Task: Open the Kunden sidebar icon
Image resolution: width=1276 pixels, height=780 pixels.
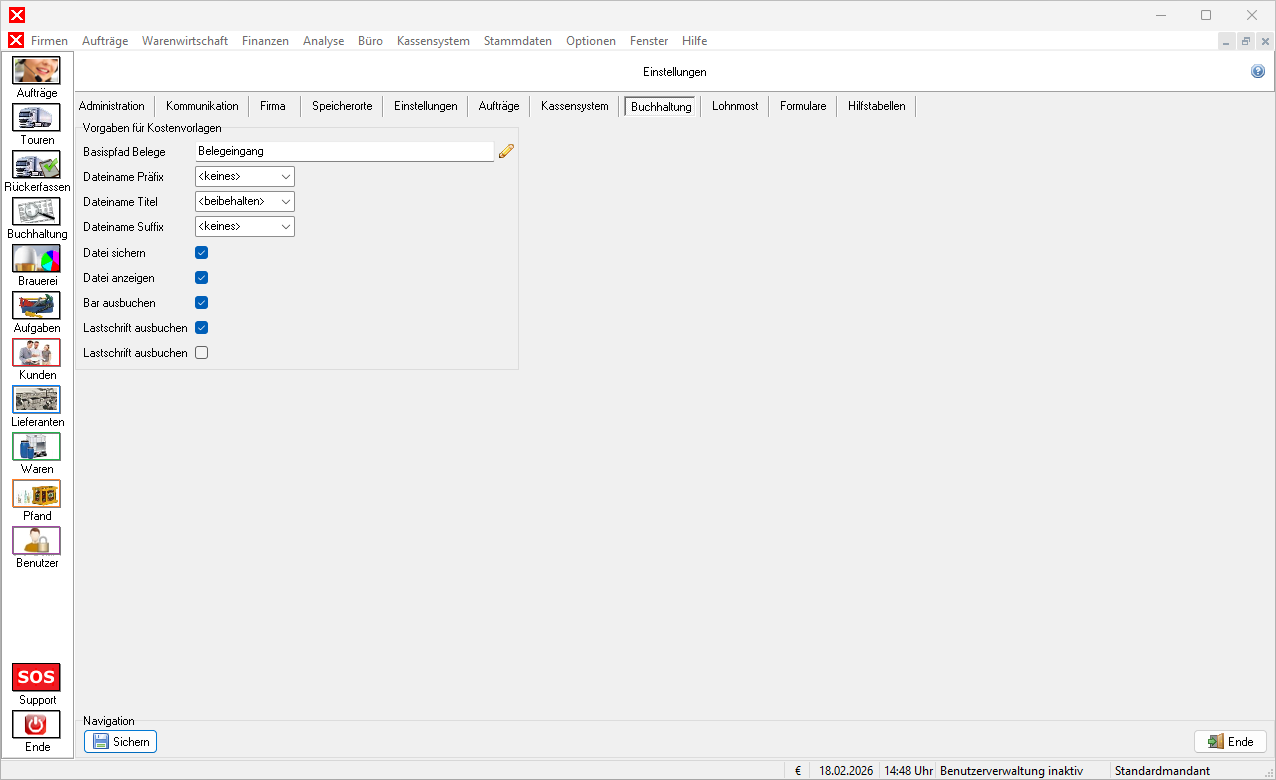Action: tap(36, 353)
